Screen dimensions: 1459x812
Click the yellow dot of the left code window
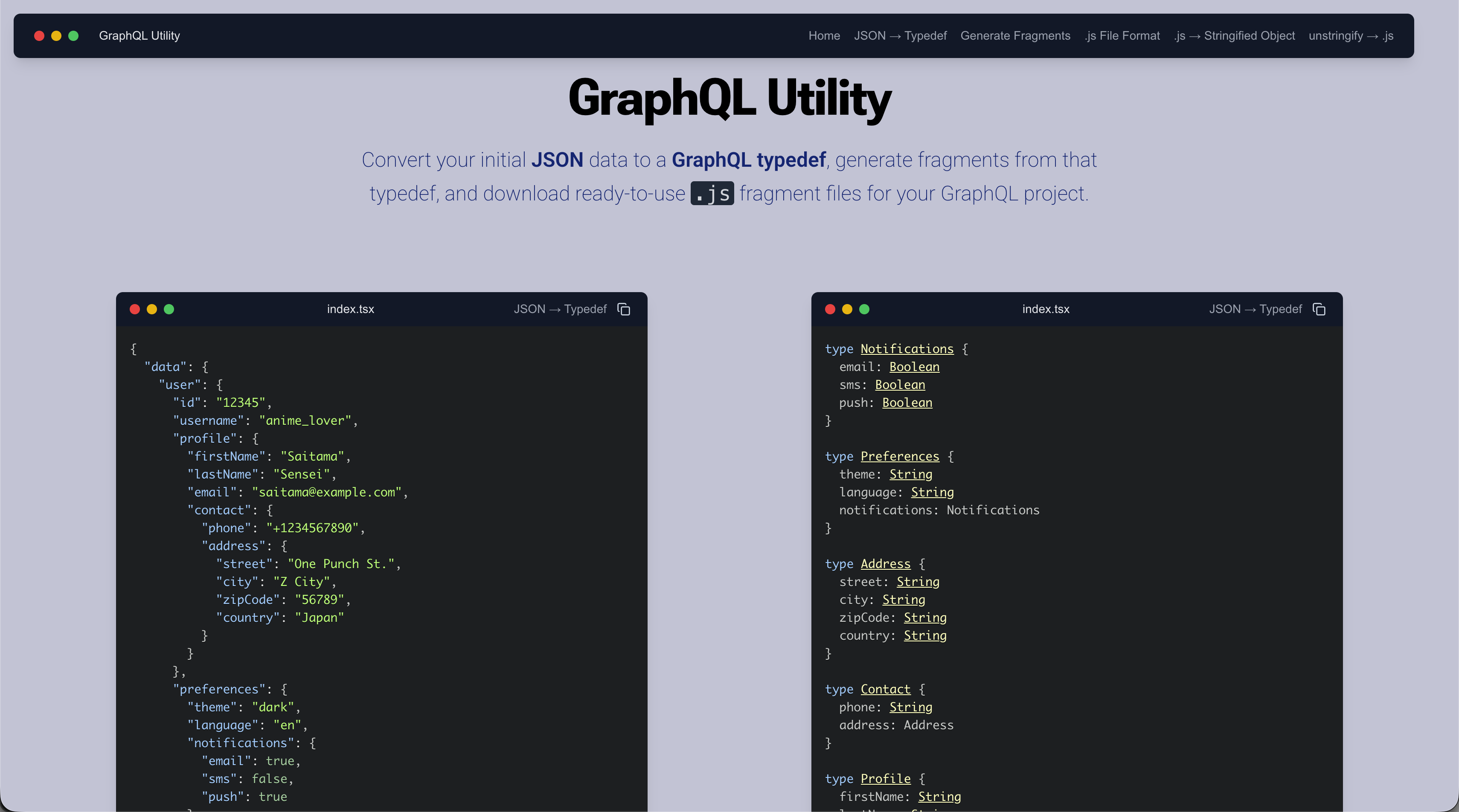[x=152, y=309]
